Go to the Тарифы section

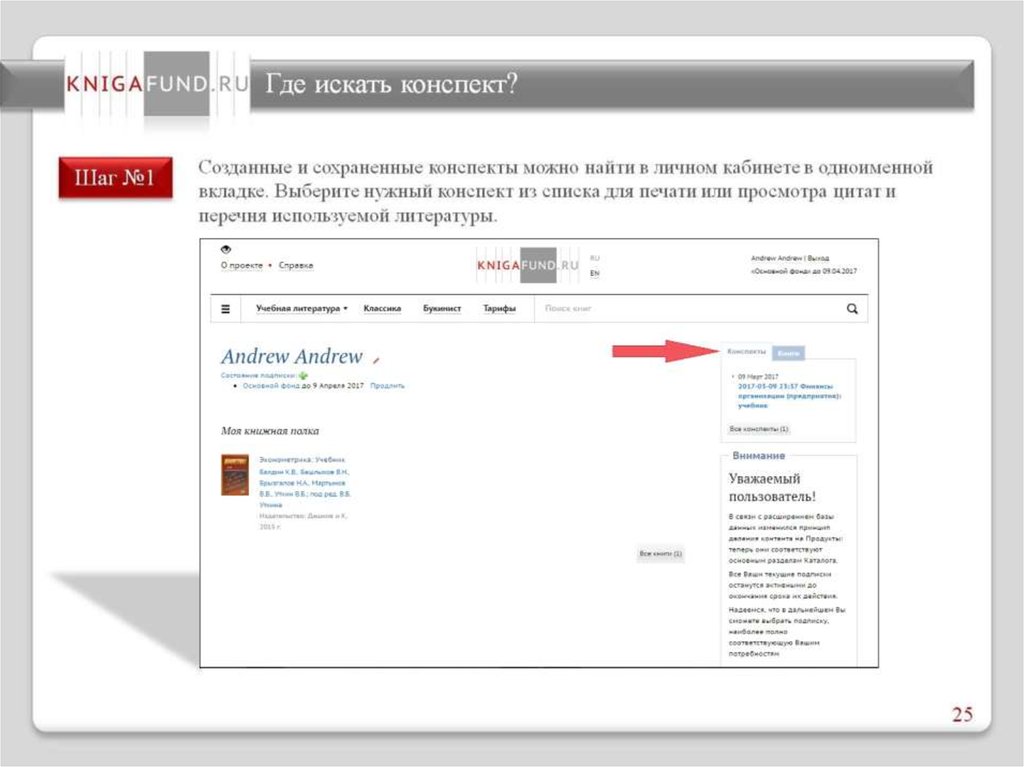coord(499,309)
